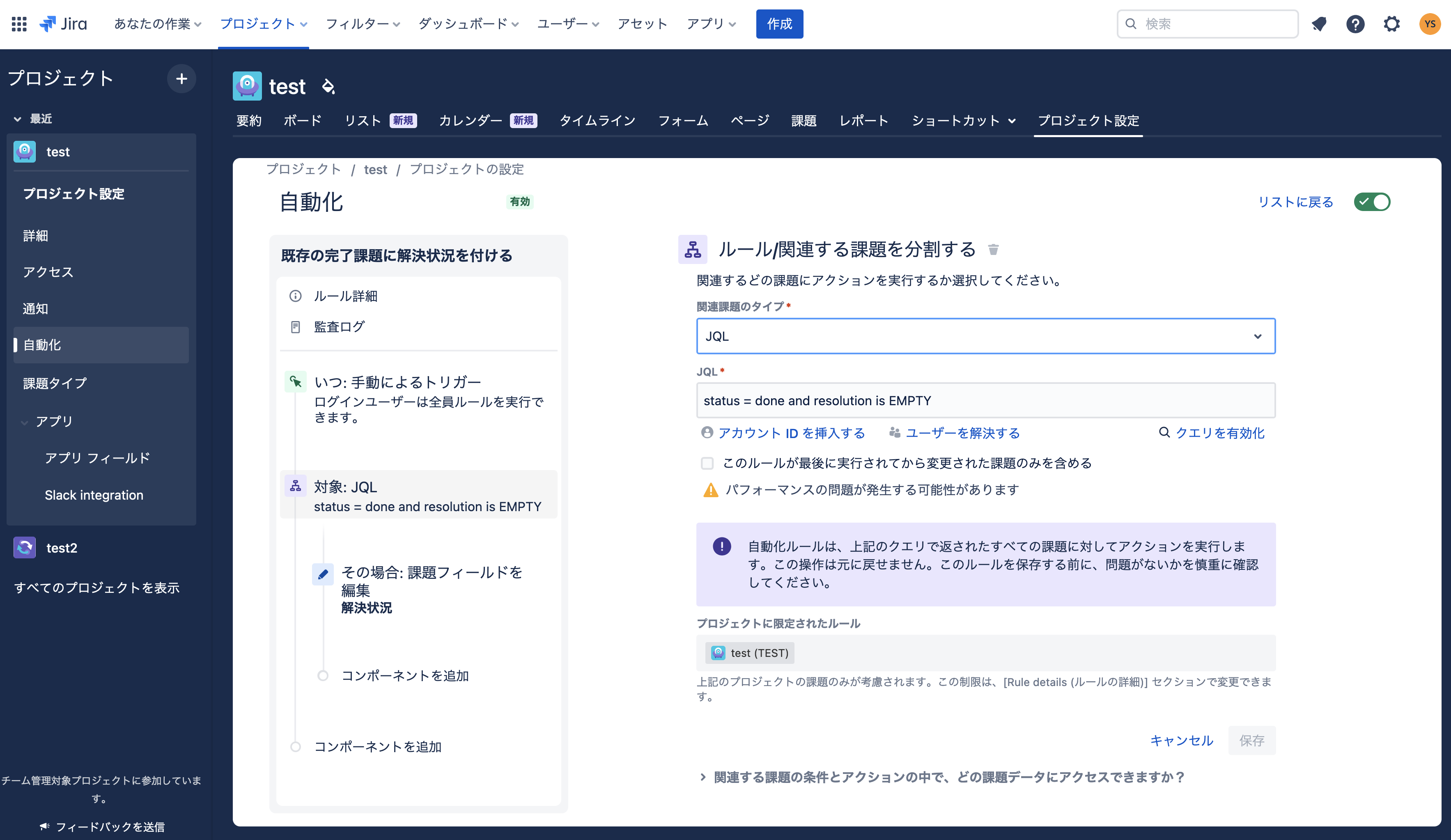This screenshot has width=1451, height=840.
Task: Switch to the タイムライン tab
Action: tap(597, 120)
